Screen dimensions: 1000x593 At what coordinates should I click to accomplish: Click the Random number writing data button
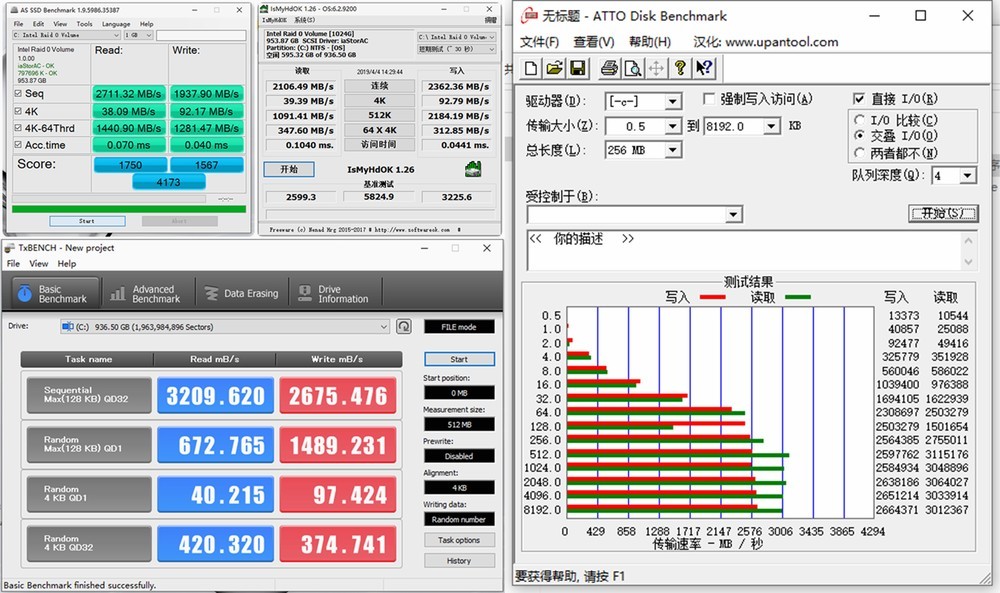click(x=459, y=519)
